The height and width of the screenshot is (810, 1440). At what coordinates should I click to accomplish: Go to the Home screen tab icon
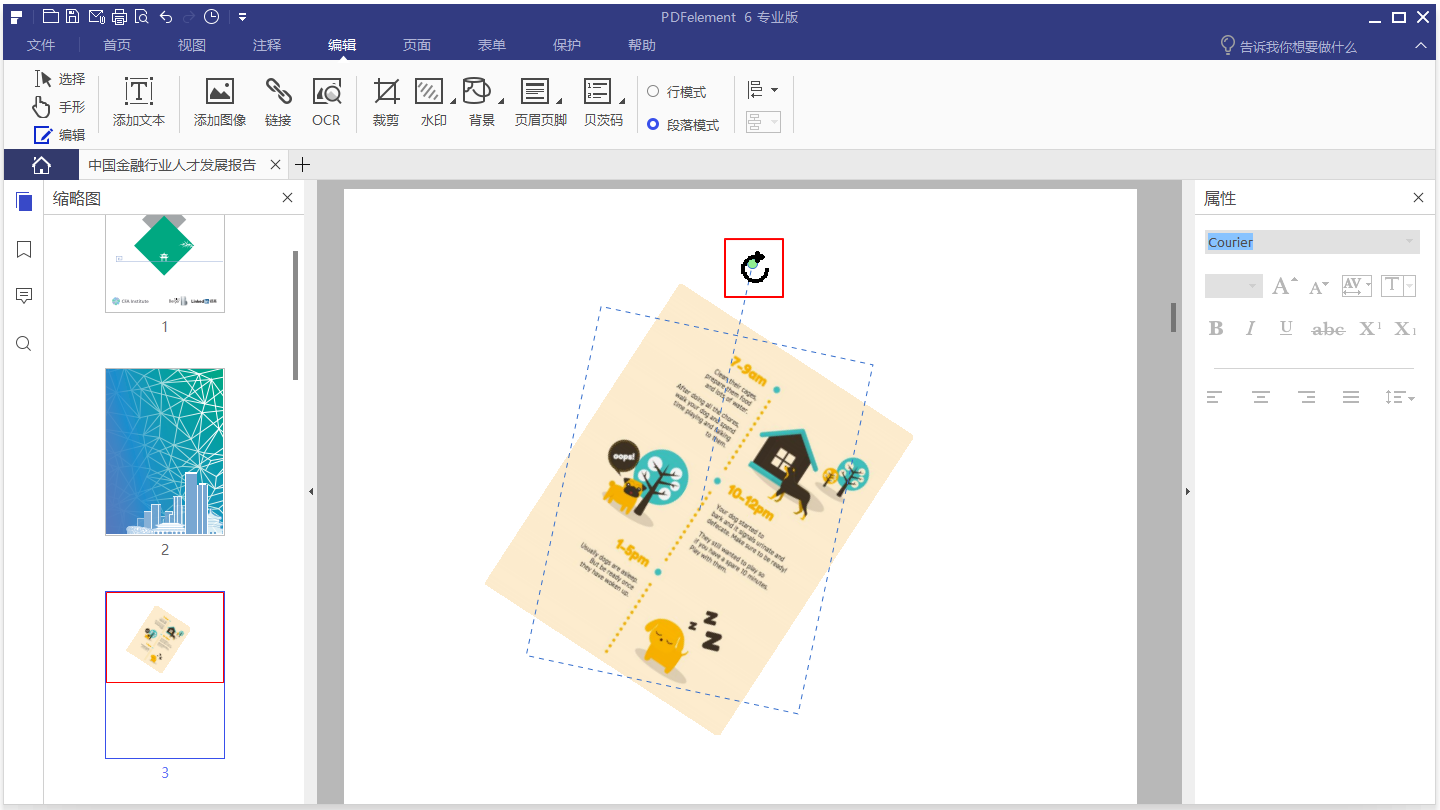(41, 165)
